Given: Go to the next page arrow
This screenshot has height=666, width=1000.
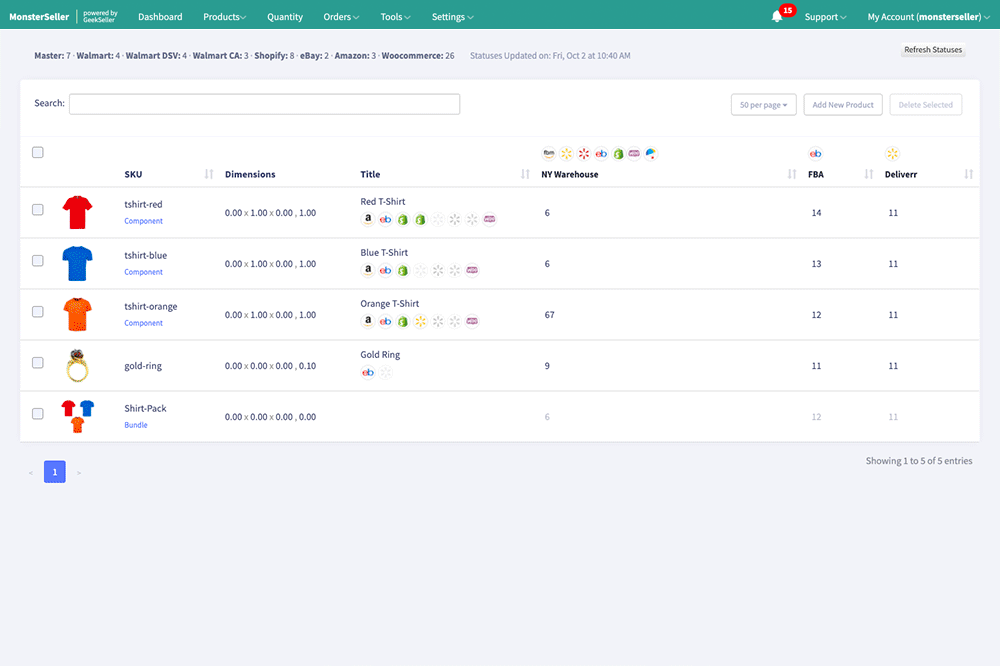Looking at the screenshot, I should tap(78, 473).
